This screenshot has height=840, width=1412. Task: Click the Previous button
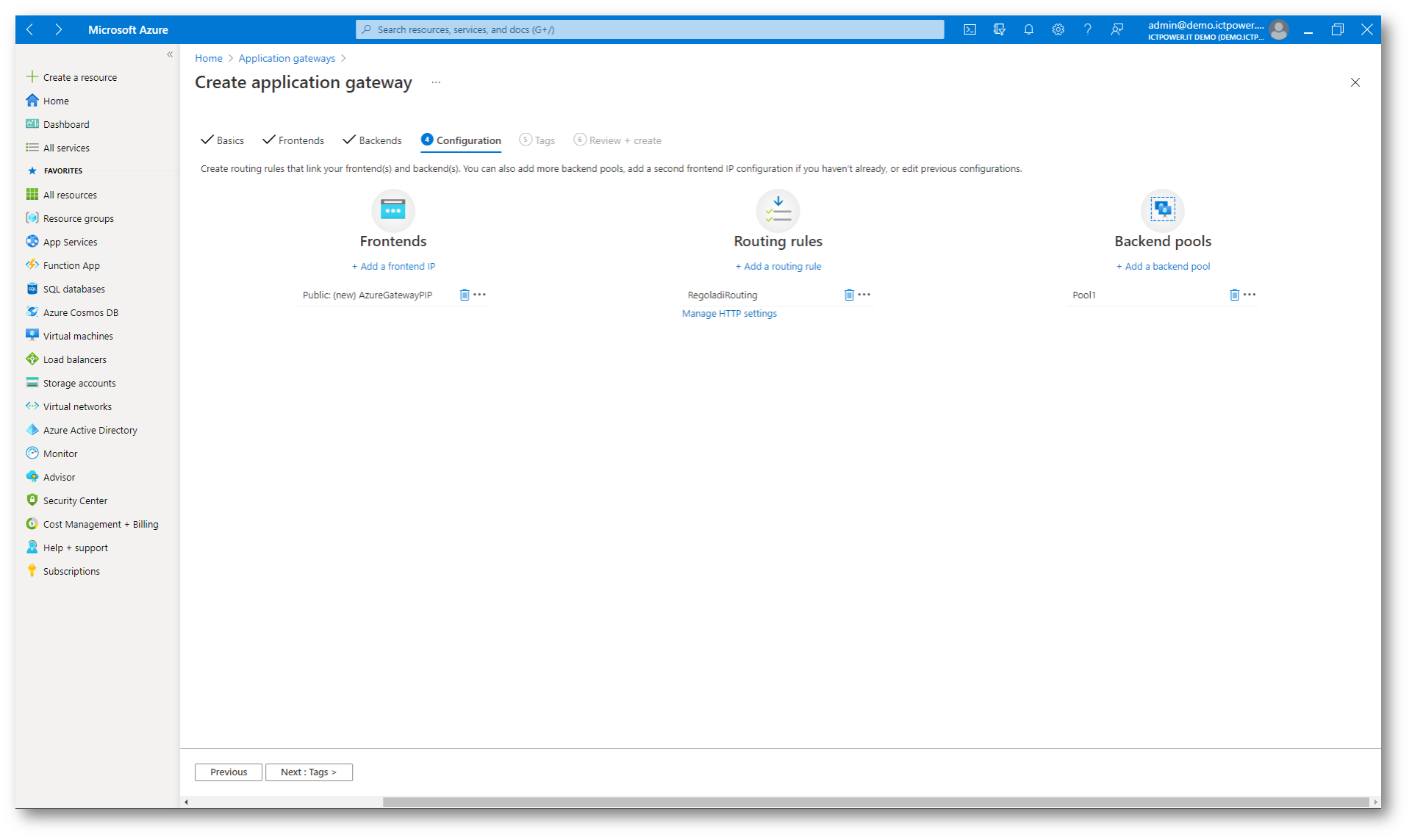click(x=229, y=772)
